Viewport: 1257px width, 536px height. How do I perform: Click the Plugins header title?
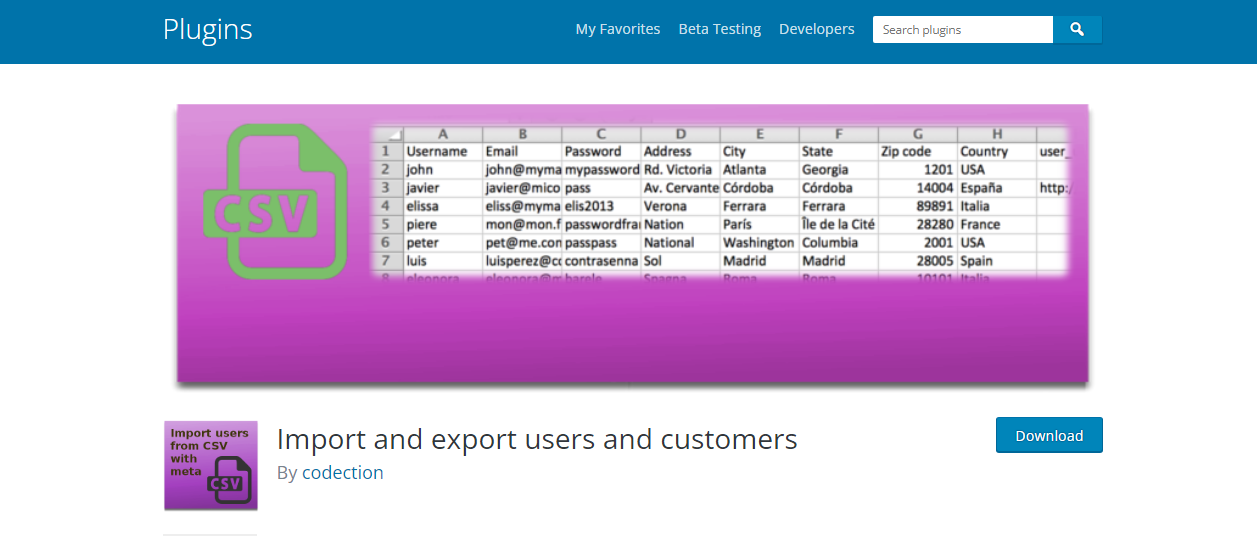(x=207, y=30)
